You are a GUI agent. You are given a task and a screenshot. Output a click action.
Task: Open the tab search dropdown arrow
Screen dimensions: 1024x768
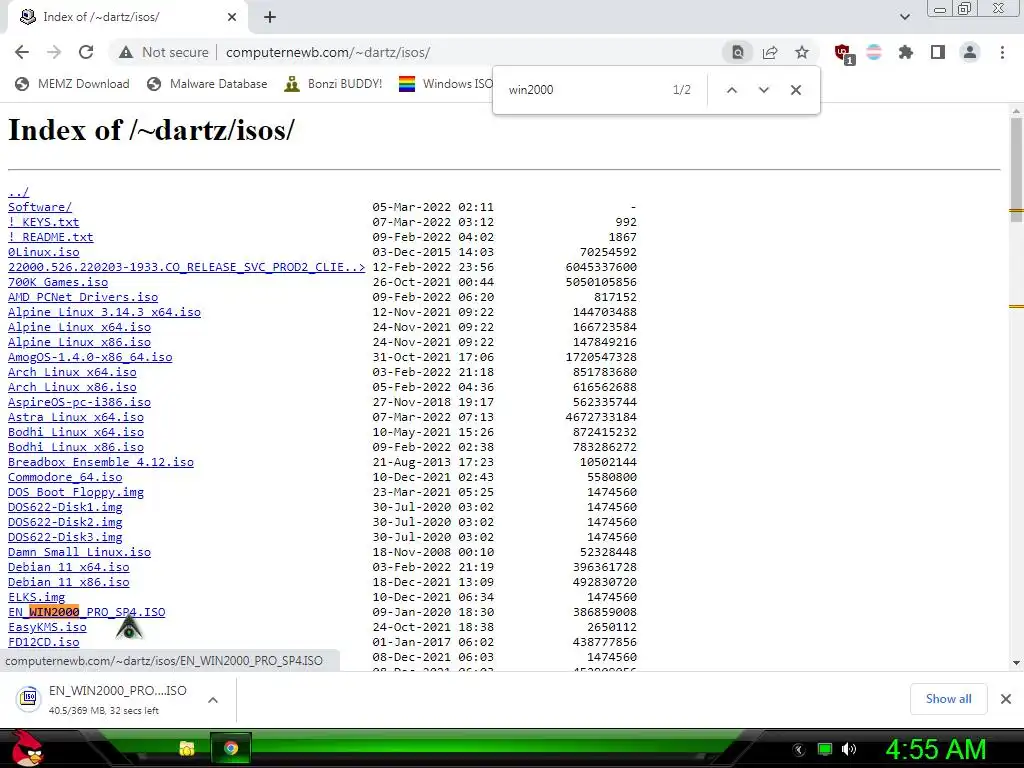(904, 17)
